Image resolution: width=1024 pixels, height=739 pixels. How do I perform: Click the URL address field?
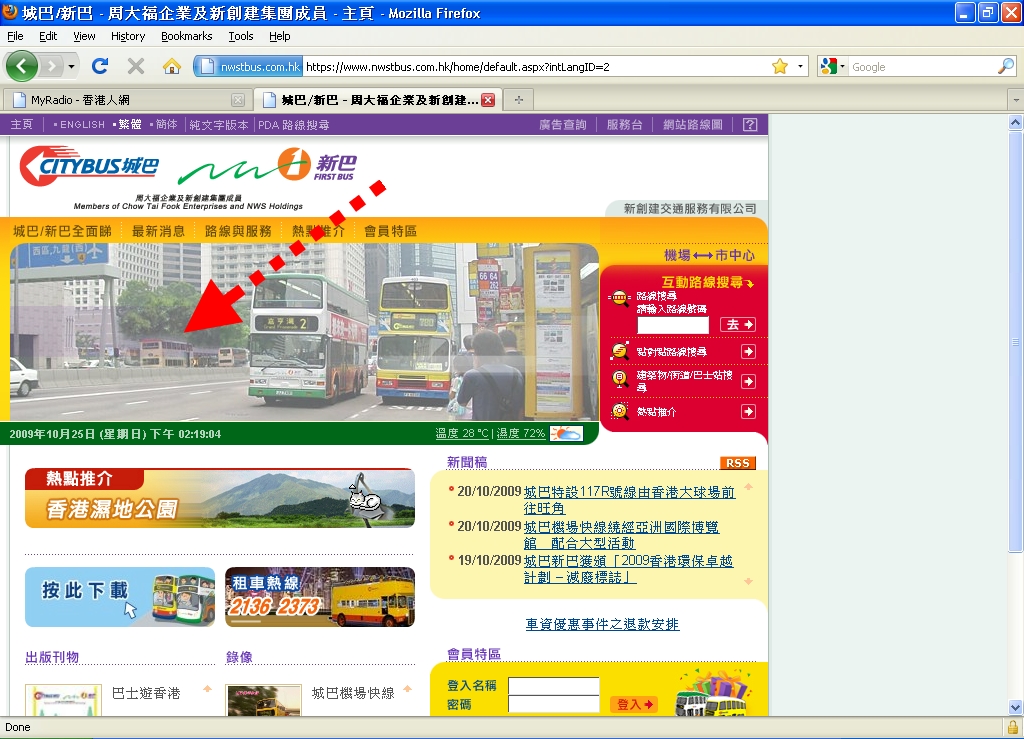(x=536, y=67)
